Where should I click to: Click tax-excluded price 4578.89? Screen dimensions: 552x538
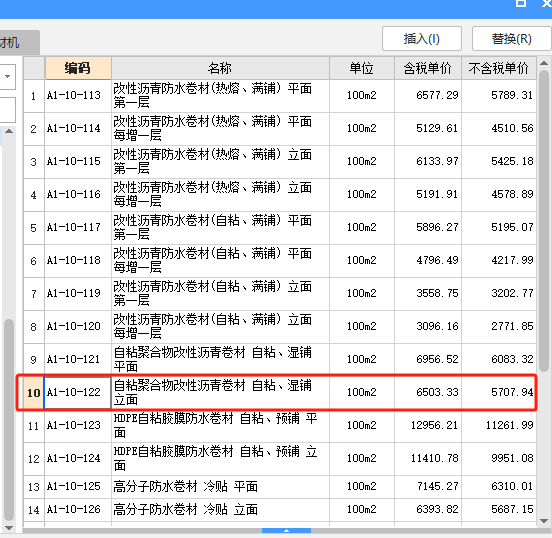tap(512, 194)
